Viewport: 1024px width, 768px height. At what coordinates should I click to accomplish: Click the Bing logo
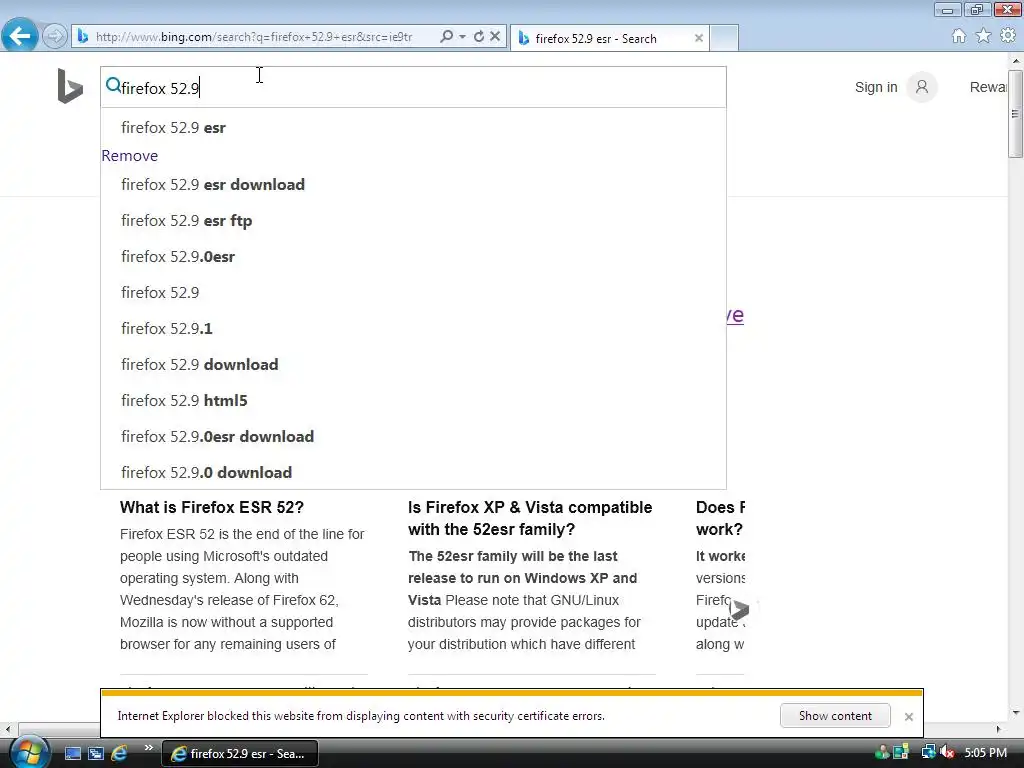pos(70,86)
